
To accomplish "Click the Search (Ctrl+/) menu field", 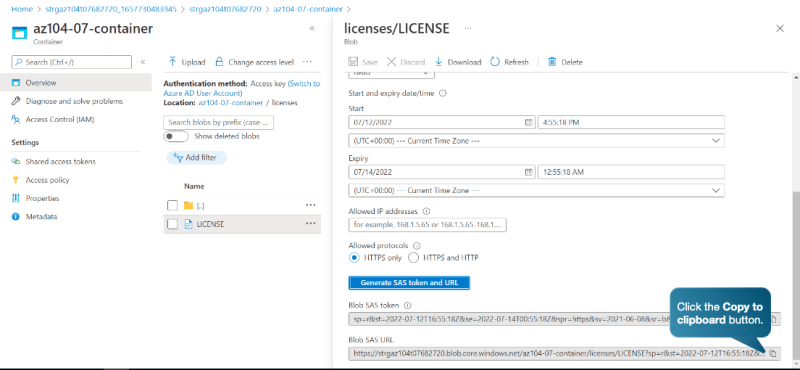I will coord(71,62).
